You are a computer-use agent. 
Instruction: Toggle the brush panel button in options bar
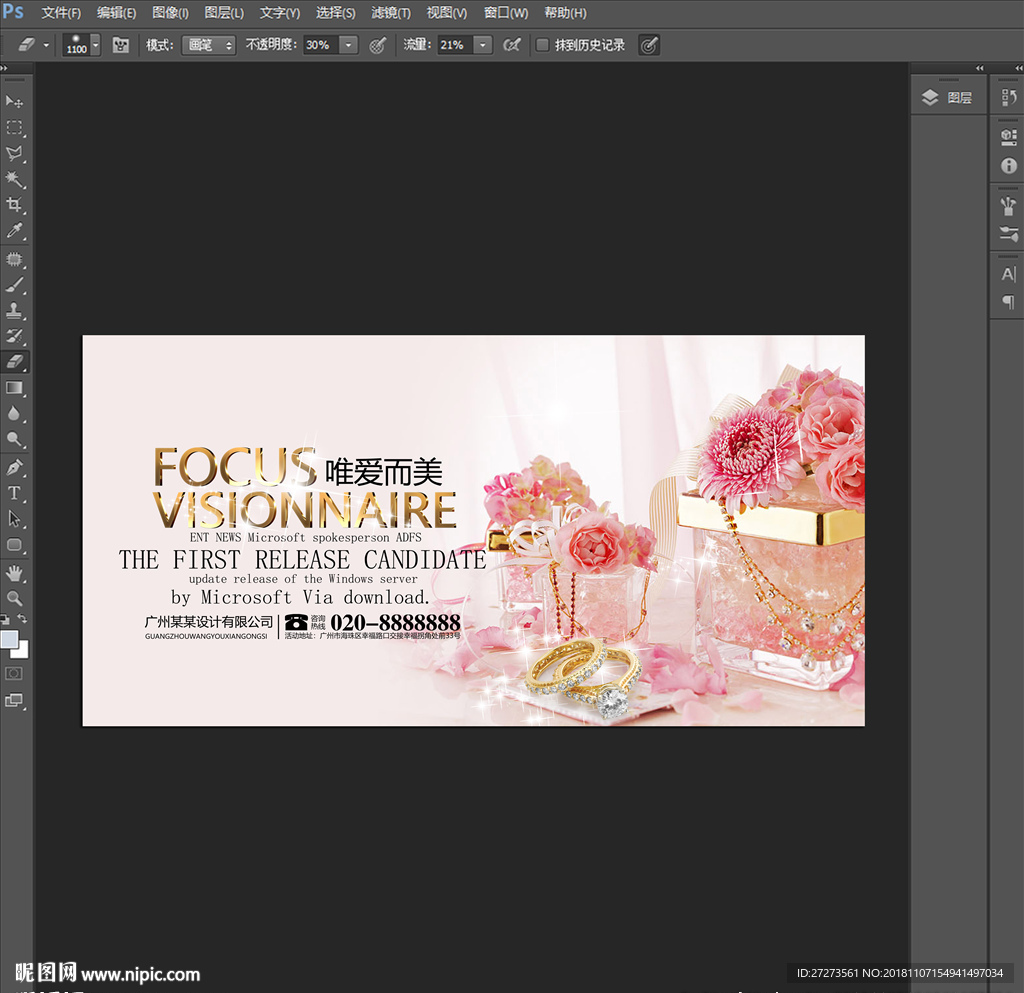click(x=121, y=45)
